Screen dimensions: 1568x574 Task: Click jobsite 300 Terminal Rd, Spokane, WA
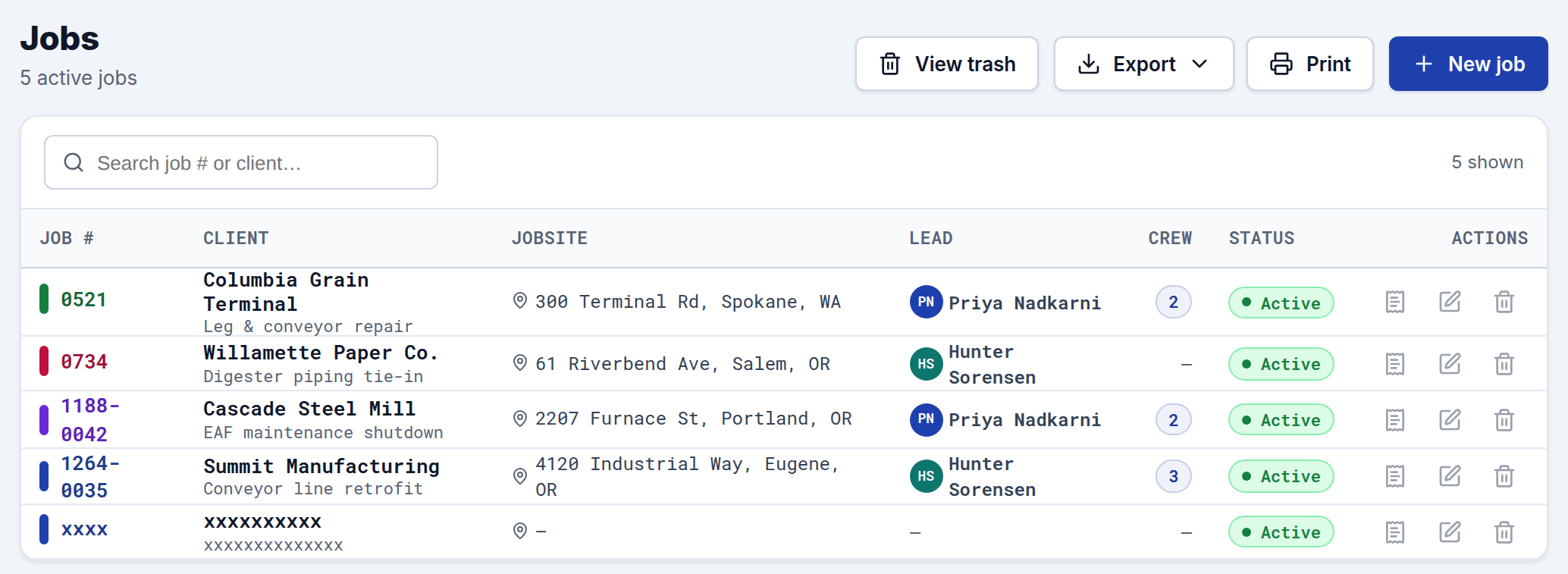click(x=688, y=302)
